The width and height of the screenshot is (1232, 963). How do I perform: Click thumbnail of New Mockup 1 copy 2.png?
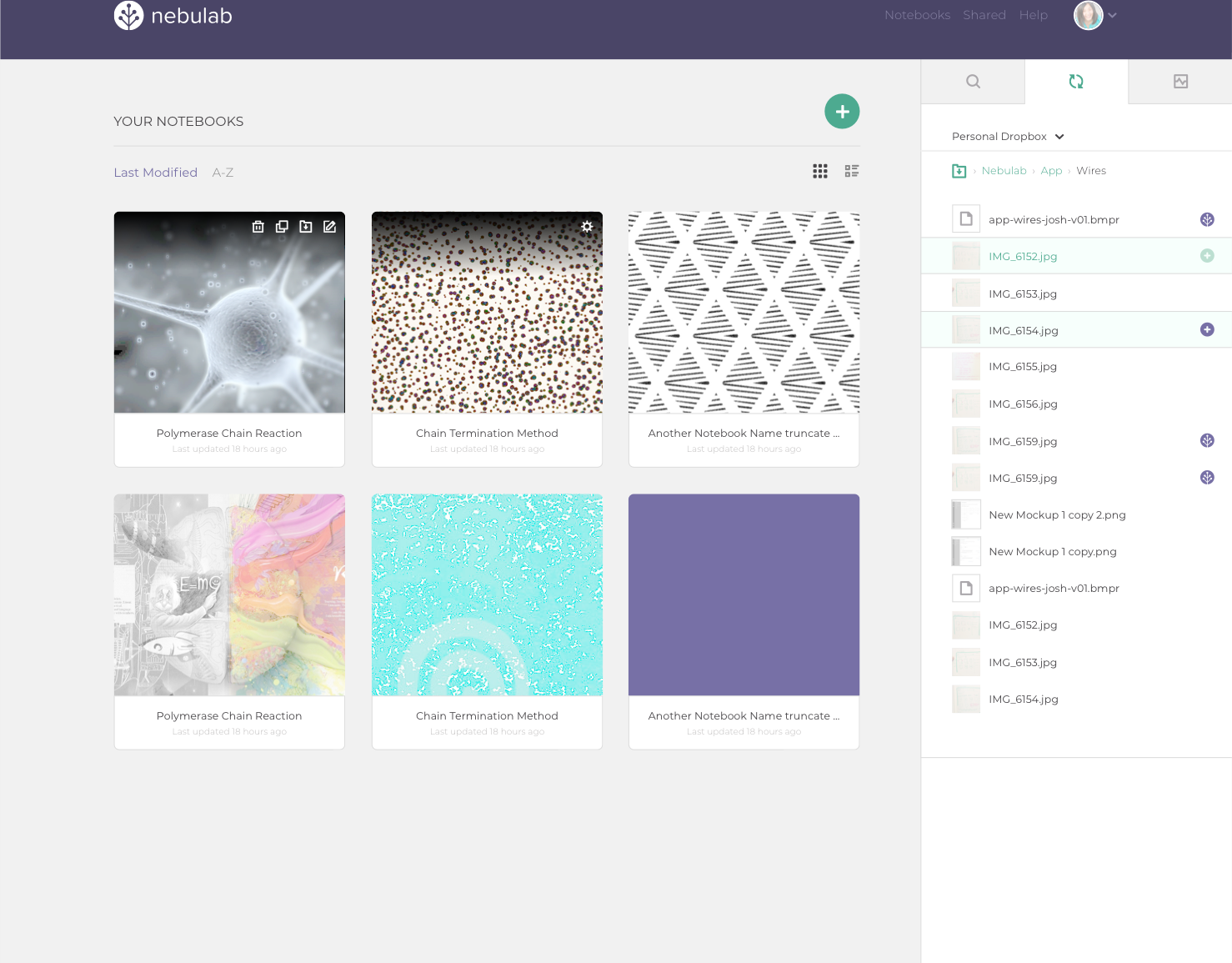(966, 514)
